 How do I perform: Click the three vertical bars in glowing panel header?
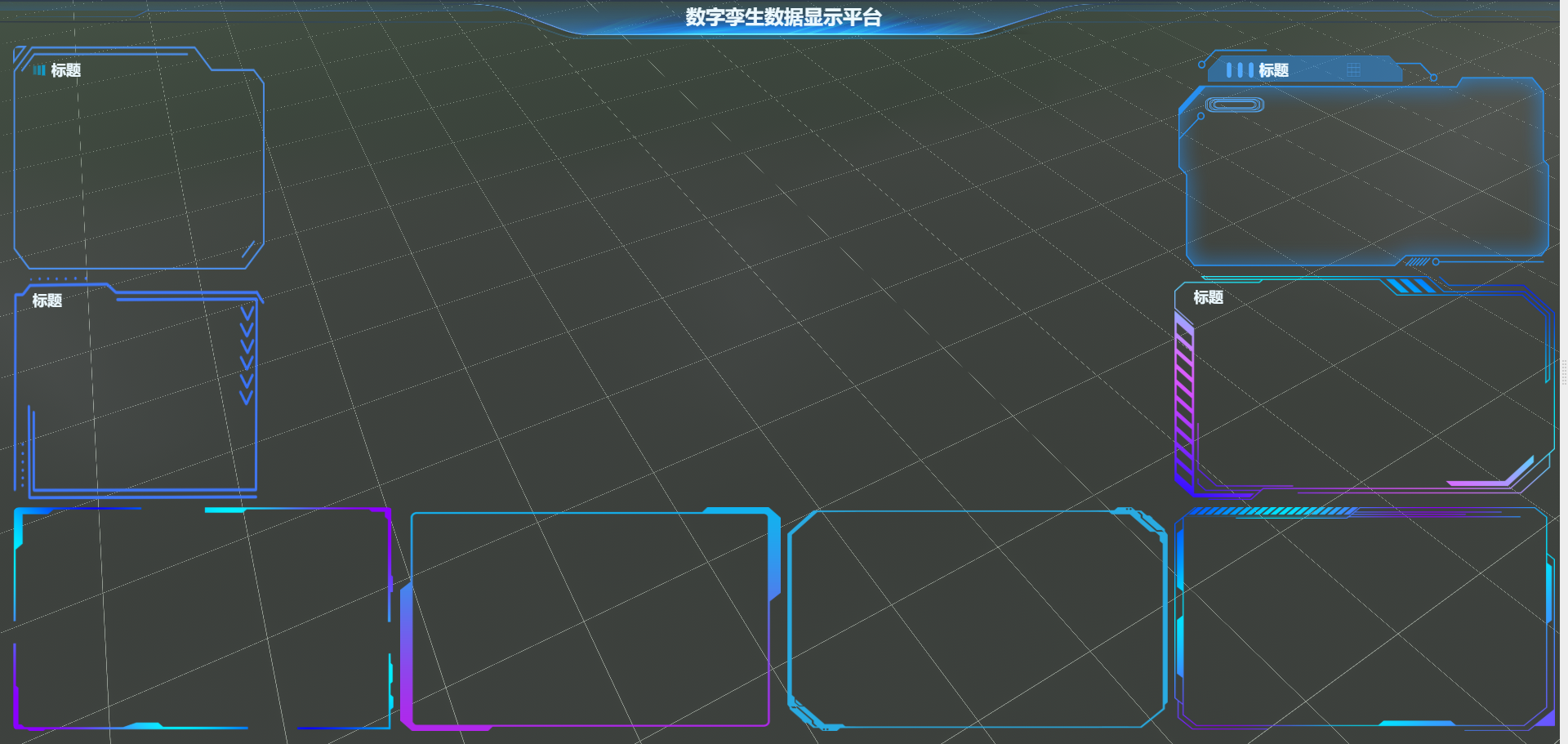[x=1239, y=70]
